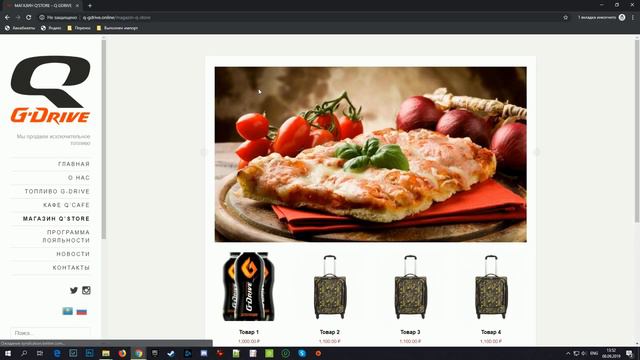Launch Firefox from the taskbar
640x360 pixels.
[122, 353]
